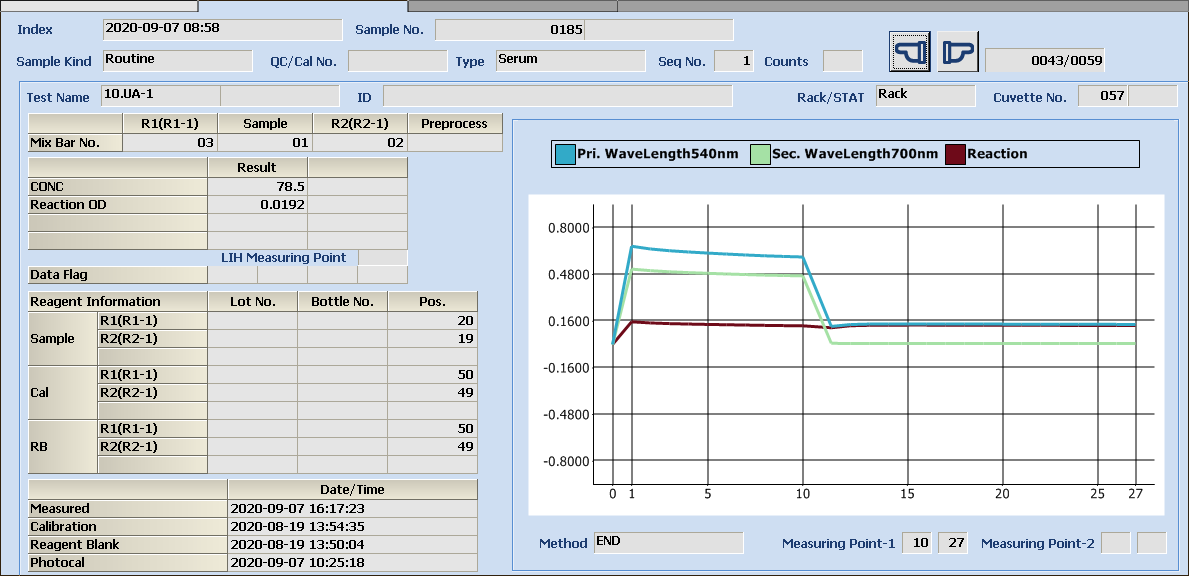Click the Date/Time column header
This screenshot has width=1189, height=576.
(x=352, y=490)
